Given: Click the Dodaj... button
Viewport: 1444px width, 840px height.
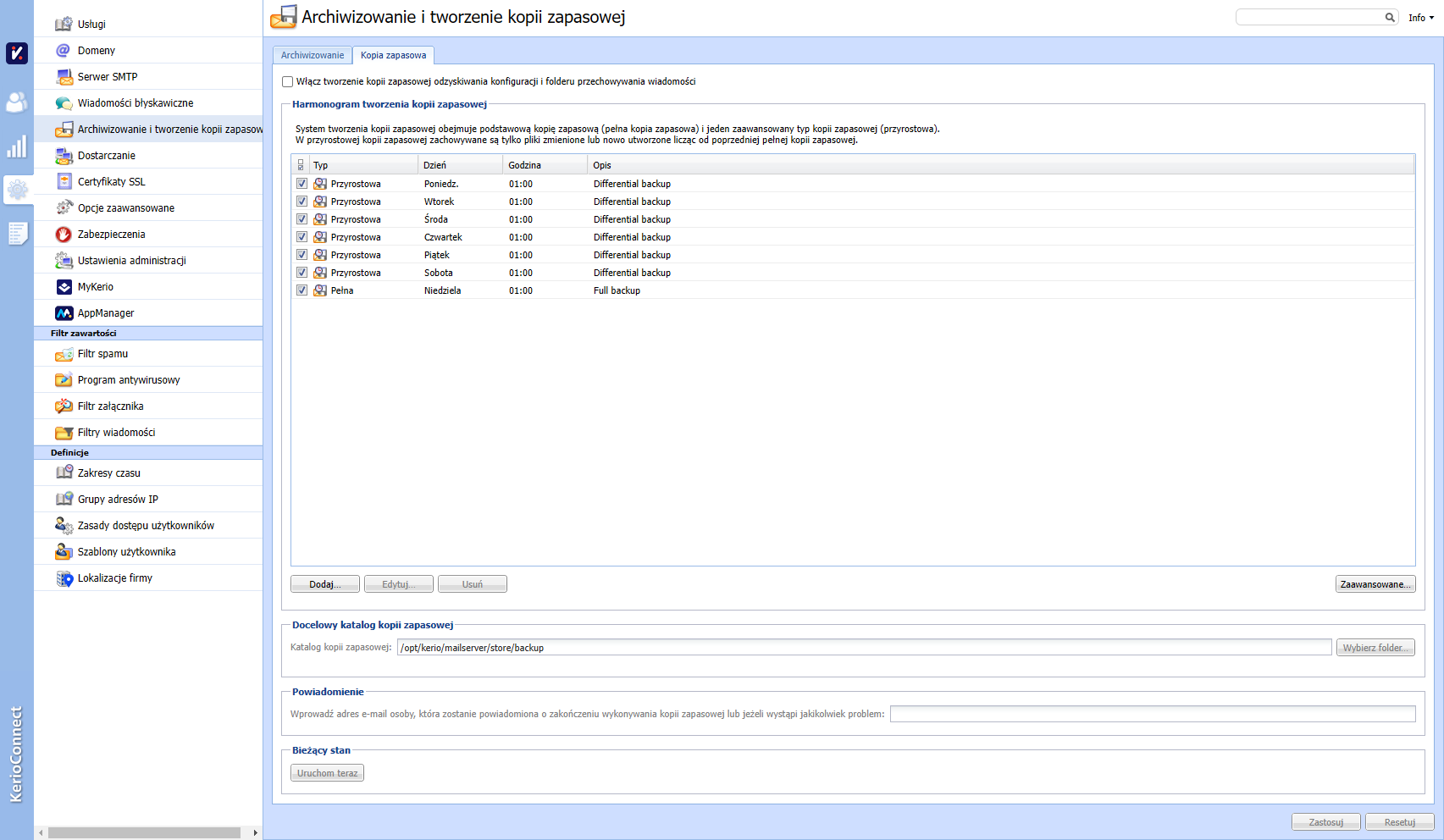Looking at the screenshot, I should pyautogui.click(x=325, y=584).
